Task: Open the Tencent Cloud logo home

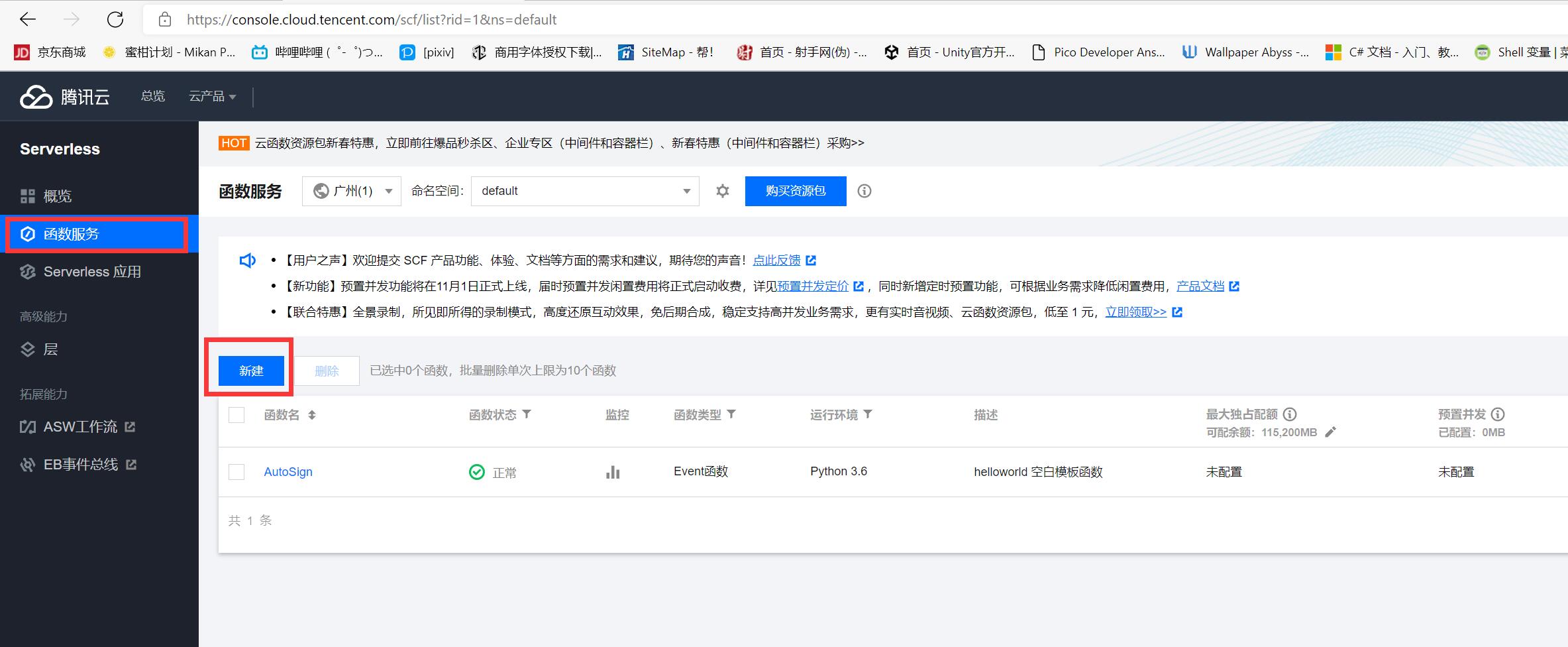Action: coord(65,97)
